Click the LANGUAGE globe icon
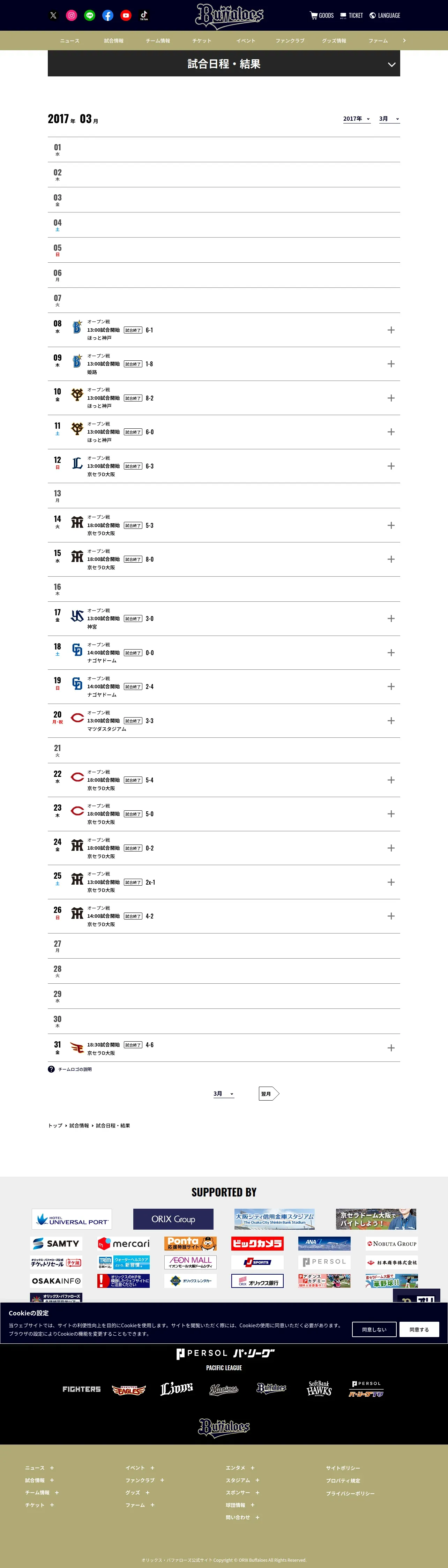This screenshot has width=448, height=1568. [x=373, y=15]
